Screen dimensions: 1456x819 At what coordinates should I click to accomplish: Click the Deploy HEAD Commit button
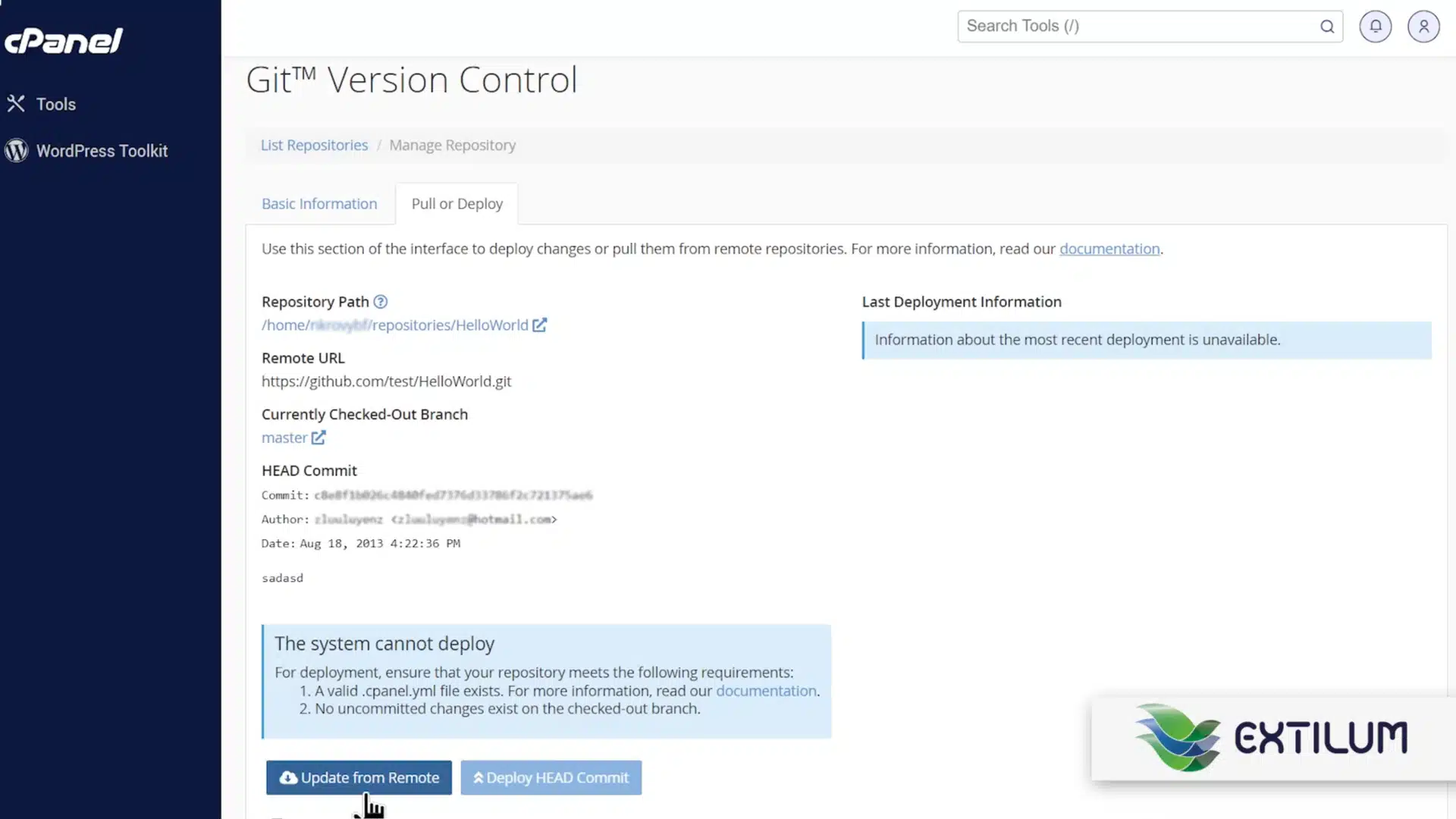pyautogui.click(x=551, y=777)
